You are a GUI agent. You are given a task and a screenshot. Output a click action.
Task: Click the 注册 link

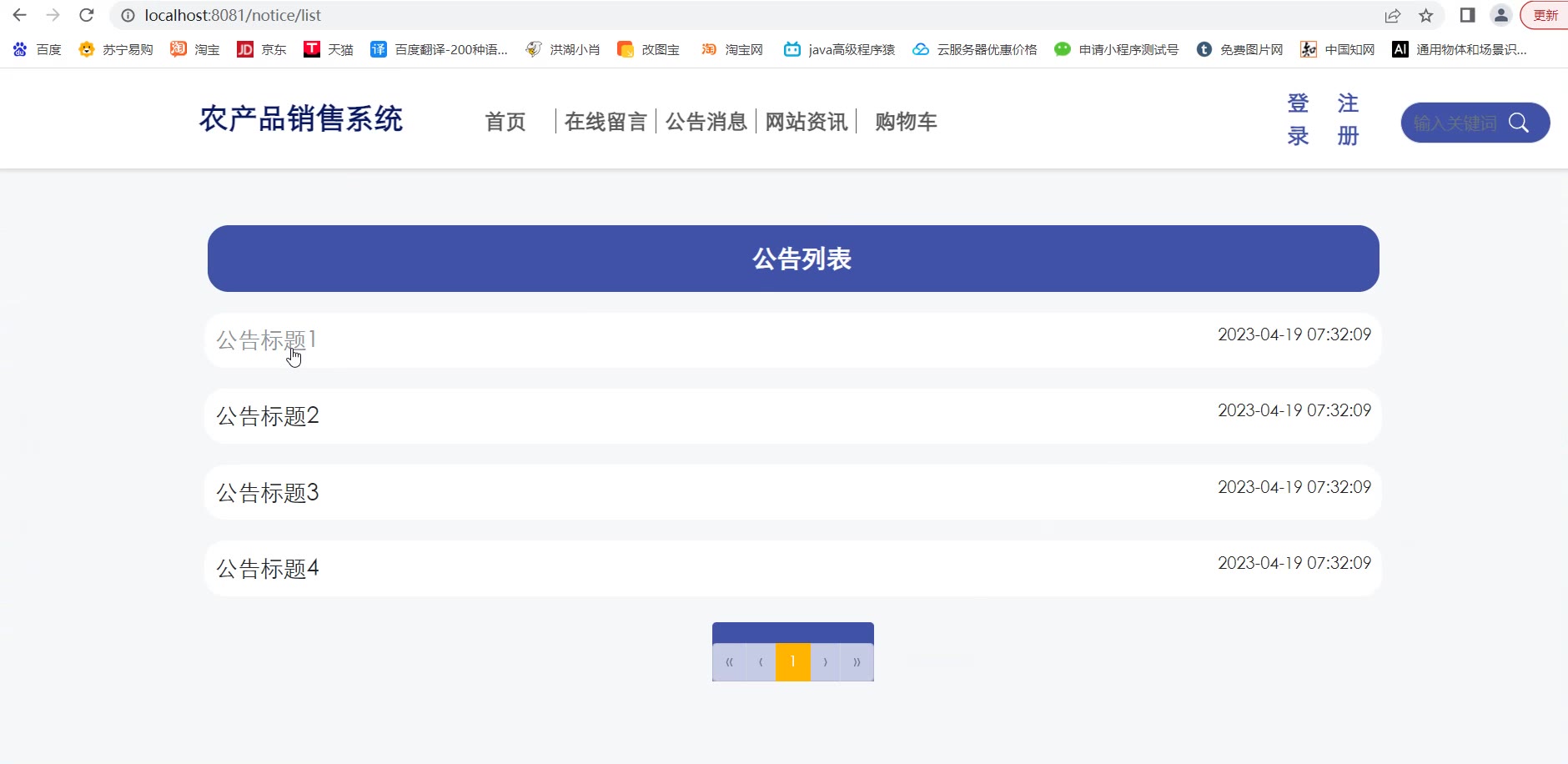tap(1348, 119)
